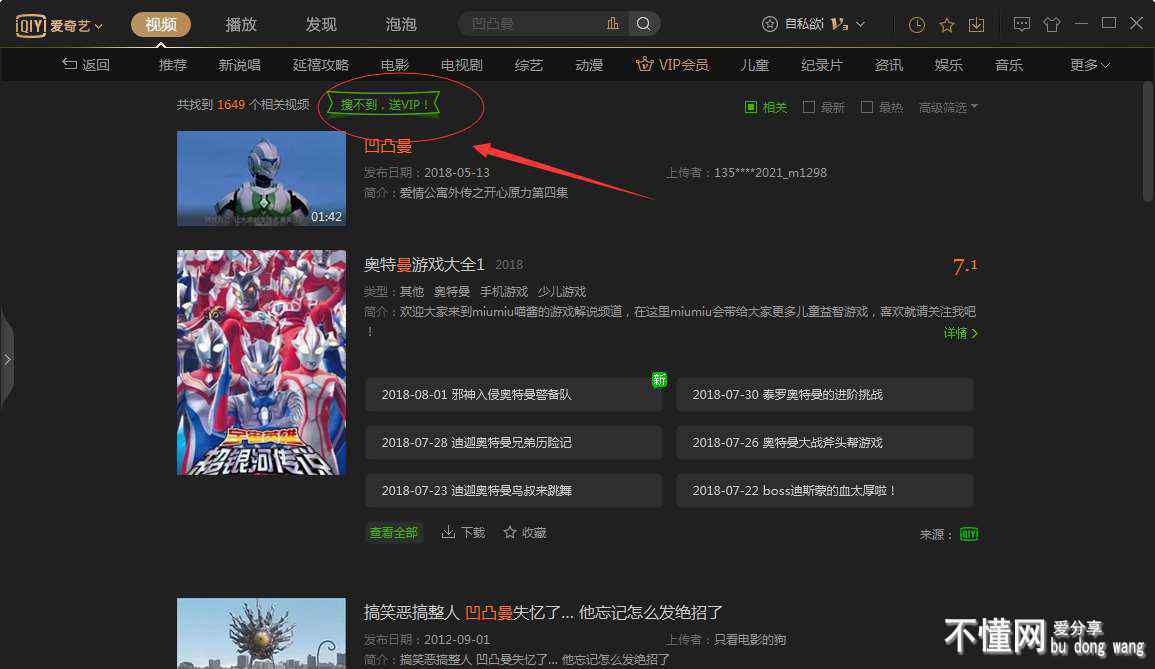Screen dimensions: 1155x669
Task: Open the downloads manager icon
Action: [x=977, y=24]
